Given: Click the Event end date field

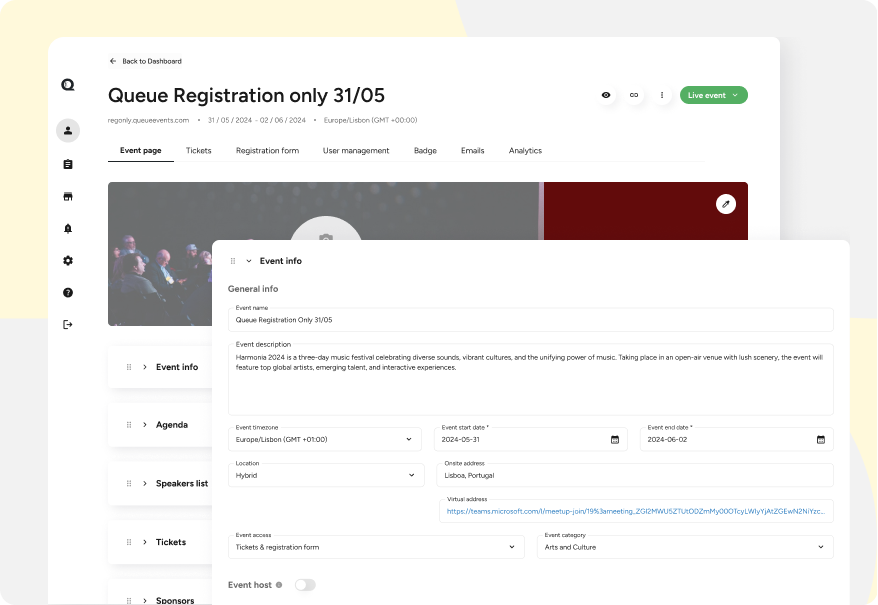Looking at the screenshot, I should (x=736, y=440).
